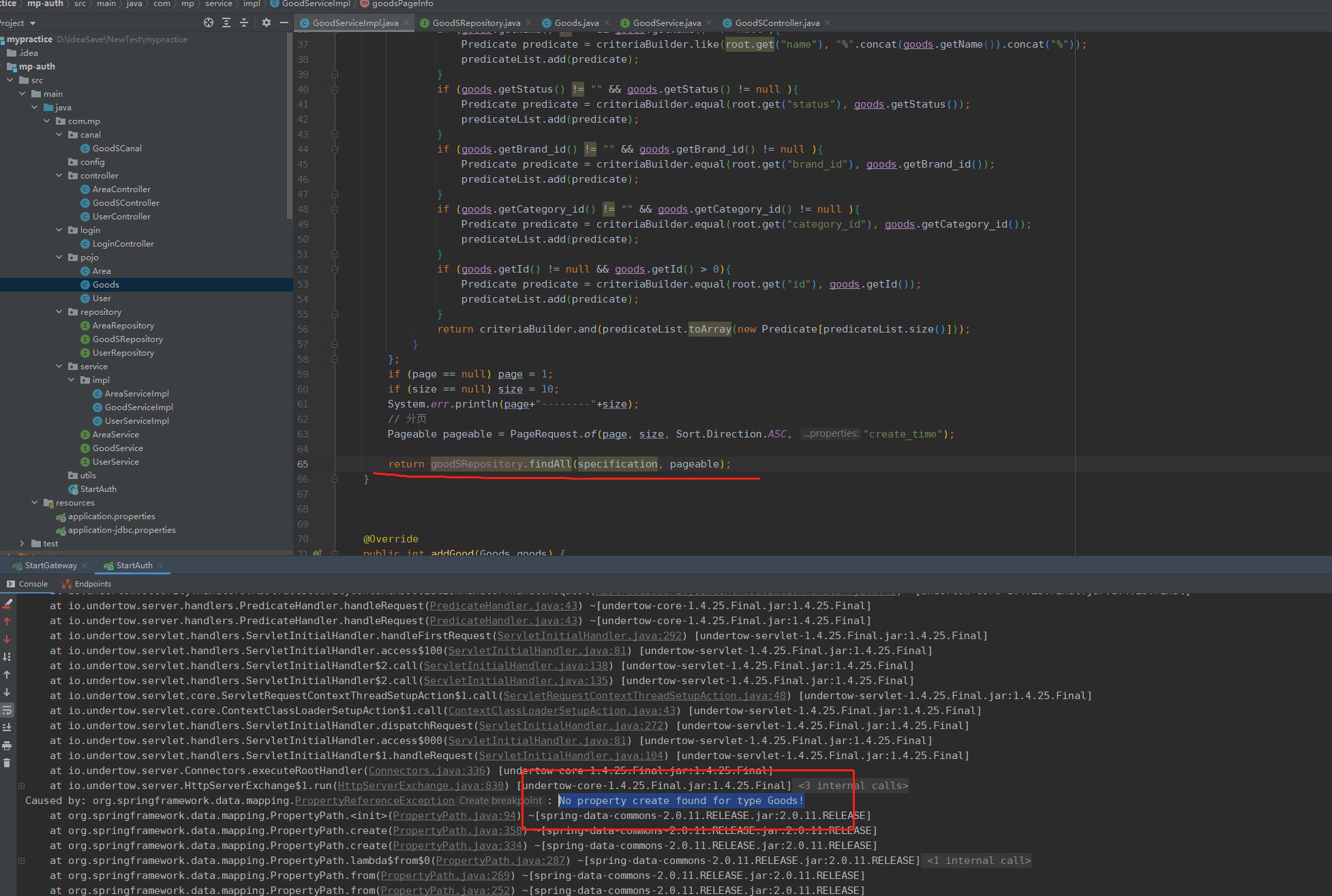Image resolution: width=1332 pixels, height=896 pixels.
Task: Expand folded HttpServerExchange stack trace line
Action: pos(21,786)
